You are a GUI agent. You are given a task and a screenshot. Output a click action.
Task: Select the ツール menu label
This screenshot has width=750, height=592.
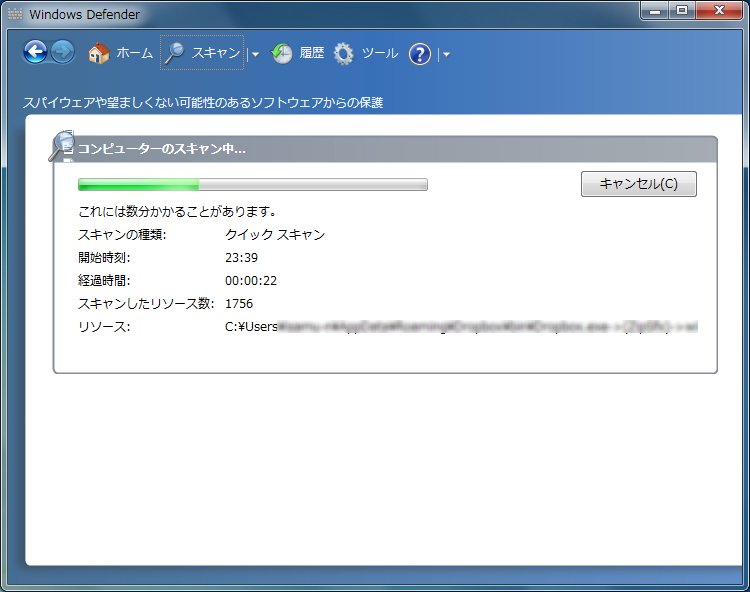click(380, 53)
